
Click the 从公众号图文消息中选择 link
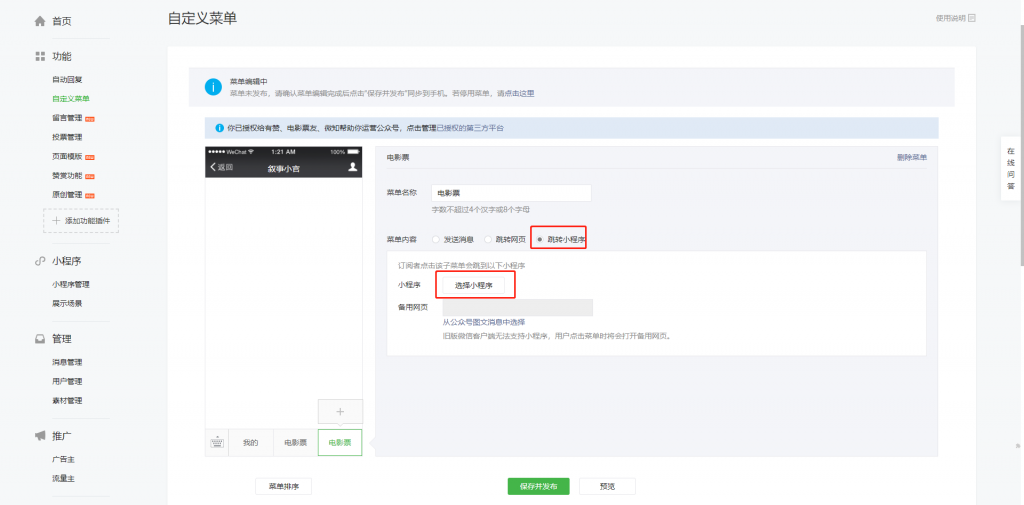[484, 322]
